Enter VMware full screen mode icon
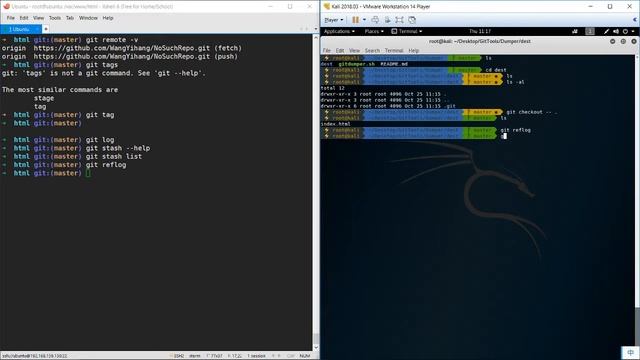The width and height of the screenshot is (640, 360). coord(399,20)
